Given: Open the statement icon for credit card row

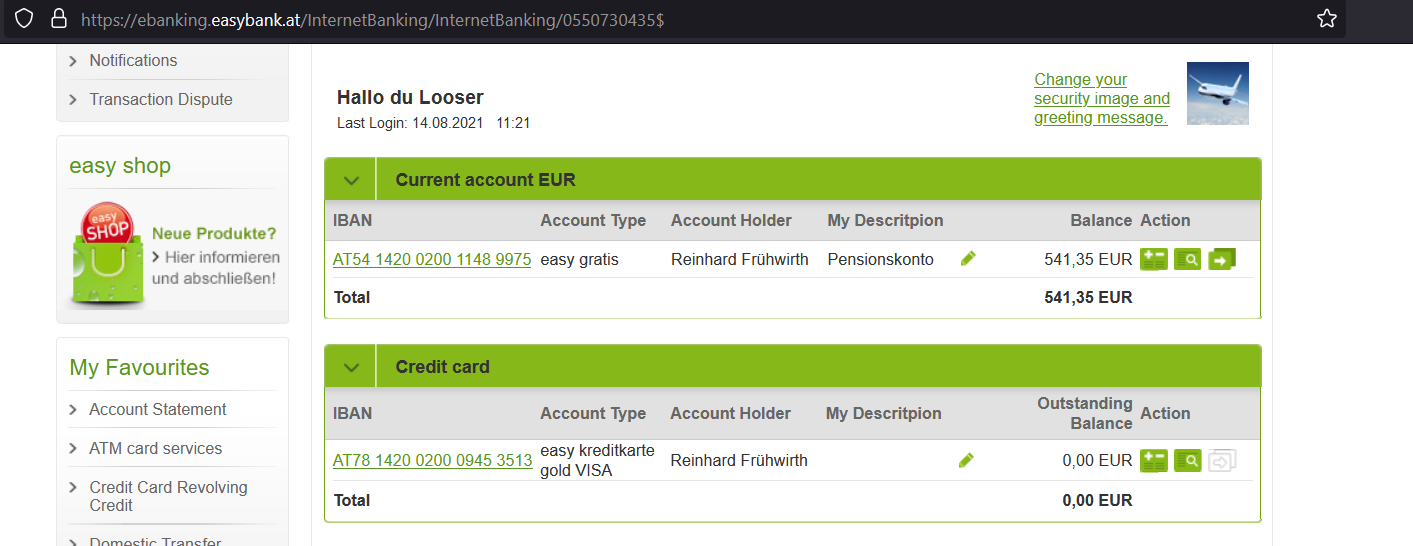Looking at the screenshot, I should (1154, 461).
